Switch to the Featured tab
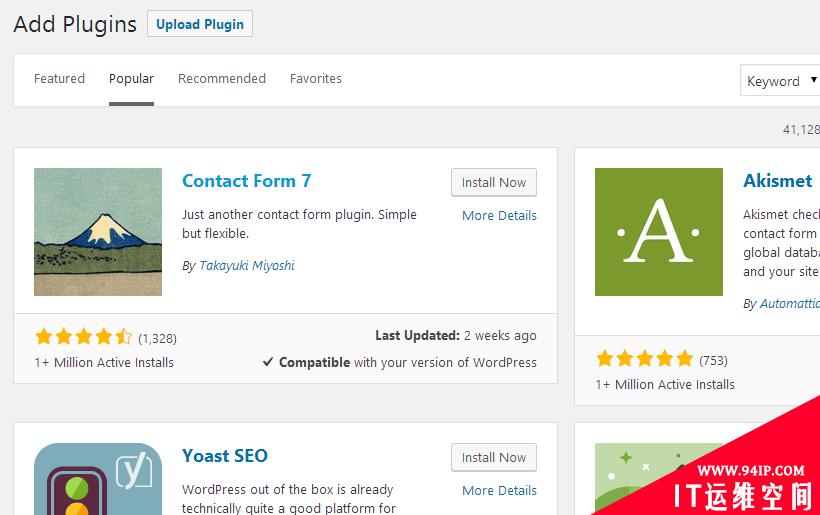Viewport: 820px width, 515px height. click(59, 78)
